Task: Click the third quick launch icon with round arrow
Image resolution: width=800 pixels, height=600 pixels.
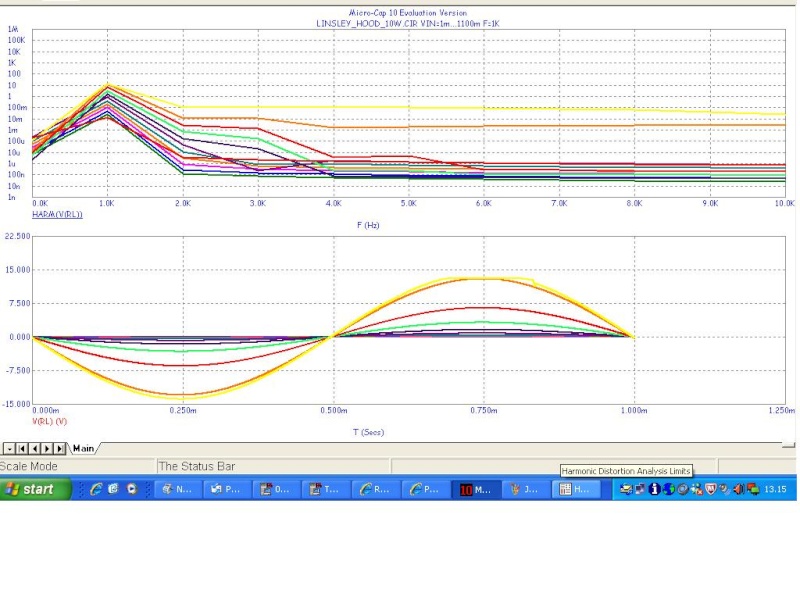Action: (x=132, y=489)
